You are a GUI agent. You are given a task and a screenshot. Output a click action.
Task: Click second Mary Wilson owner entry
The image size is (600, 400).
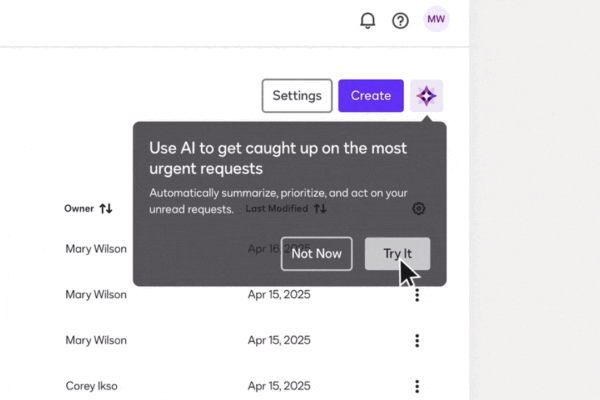96,295
